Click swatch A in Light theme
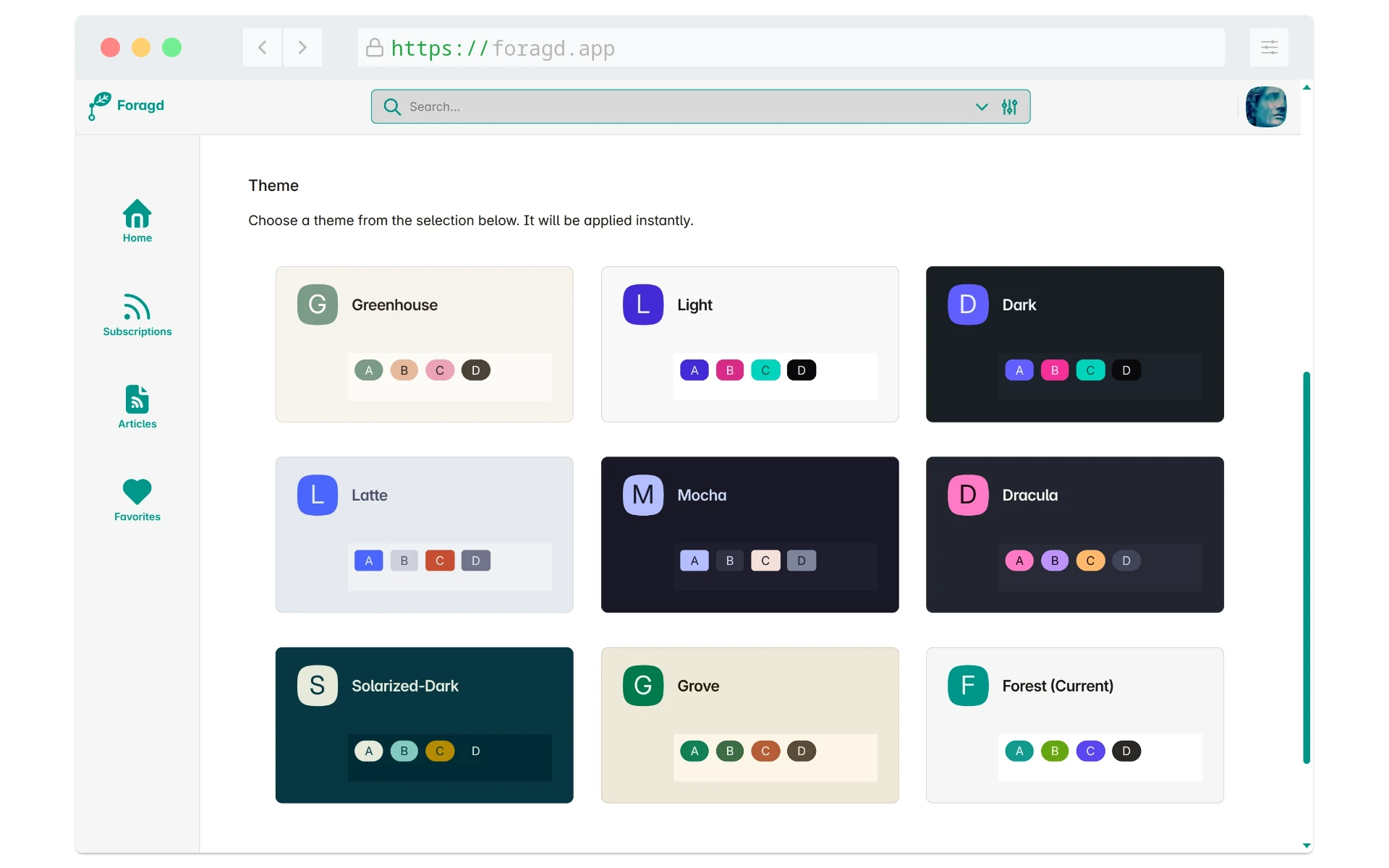Image resolution: width=1389 pixels, height=868 pixels. [x=694, y=370]
